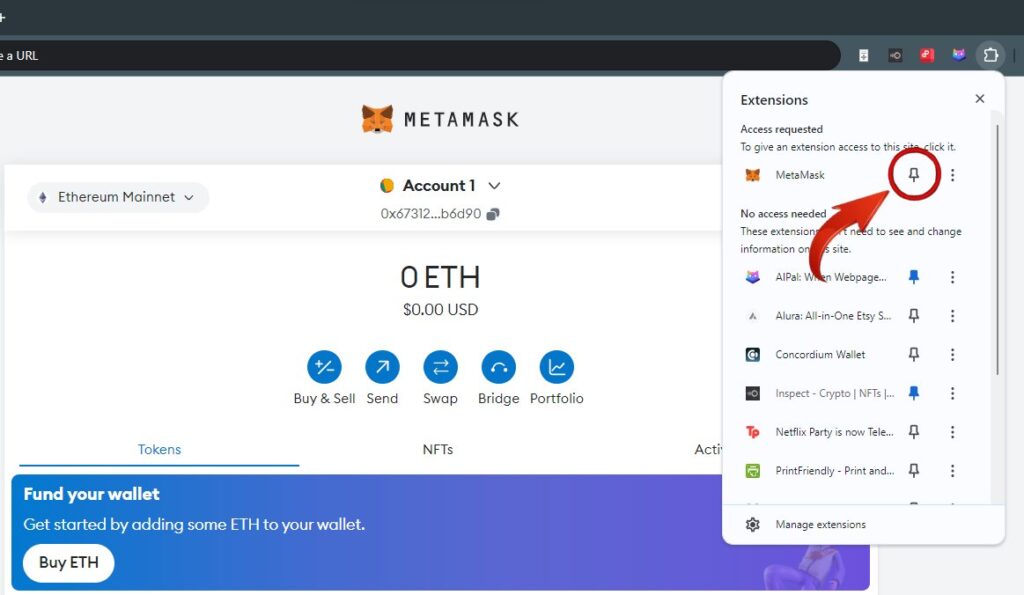The width and height of the screenshot is (1024, 595).
Task: Close the Extensions popup
Action: click(980, 99)
